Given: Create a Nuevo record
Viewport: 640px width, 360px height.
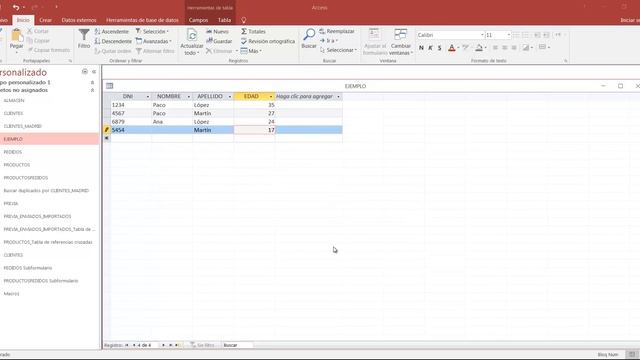Looking at the screenshot, I should 218,31.
